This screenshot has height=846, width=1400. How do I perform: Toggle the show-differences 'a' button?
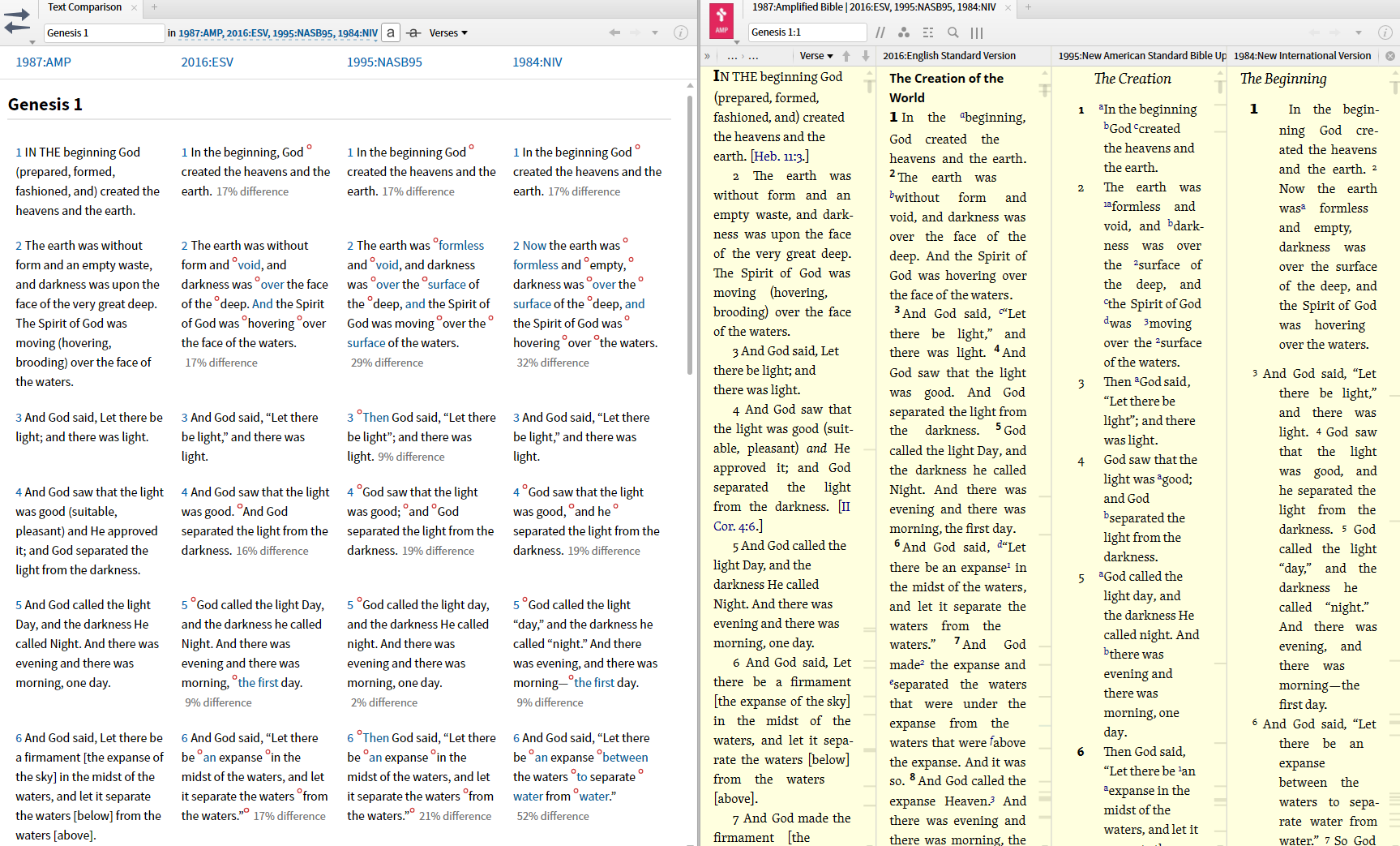pos(390,32)
